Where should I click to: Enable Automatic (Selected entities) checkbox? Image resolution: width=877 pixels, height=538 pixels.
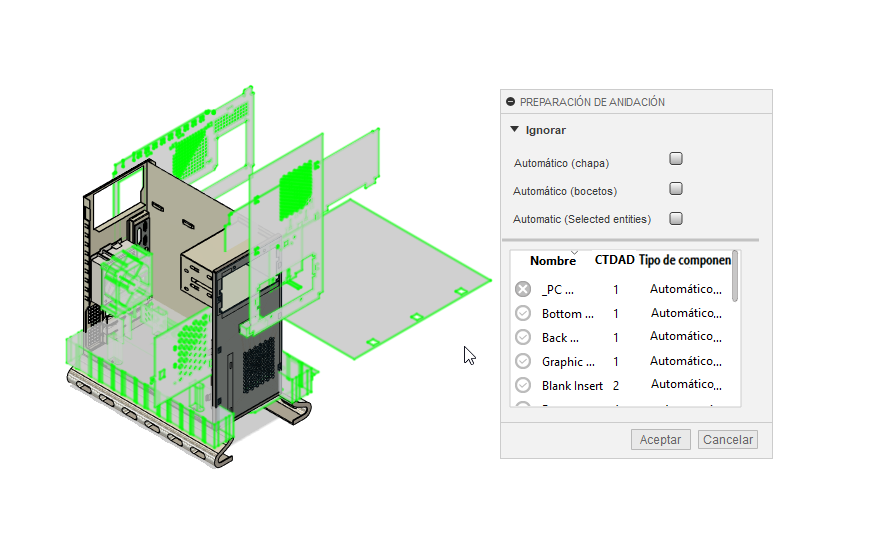click(676, 219)
